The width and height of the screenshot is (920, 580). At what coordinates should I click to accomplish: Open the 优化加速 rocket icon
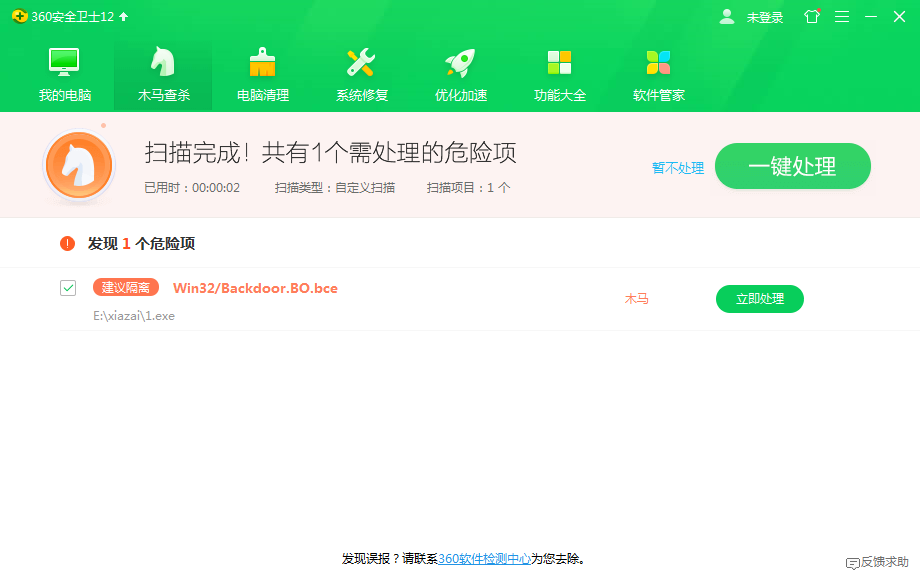click(x=460, y=62)
